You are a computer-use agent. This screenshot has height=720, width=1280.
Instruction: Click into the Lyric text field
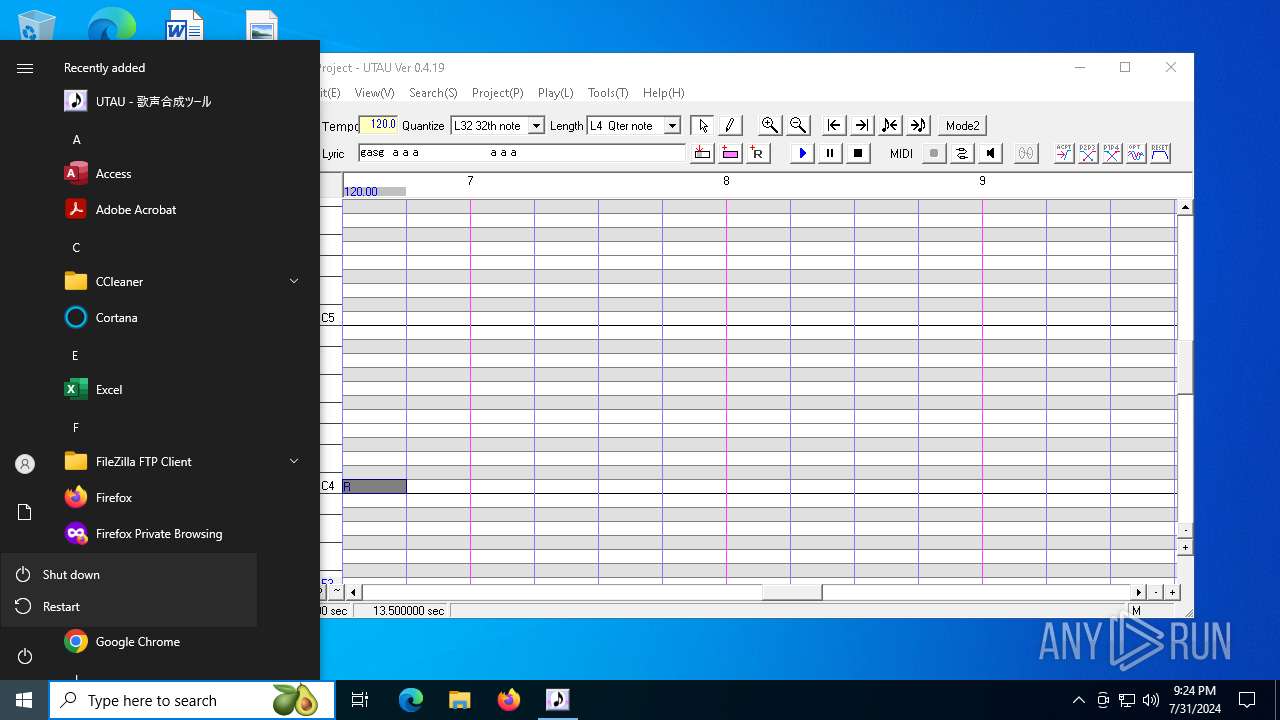coord(521,153)
